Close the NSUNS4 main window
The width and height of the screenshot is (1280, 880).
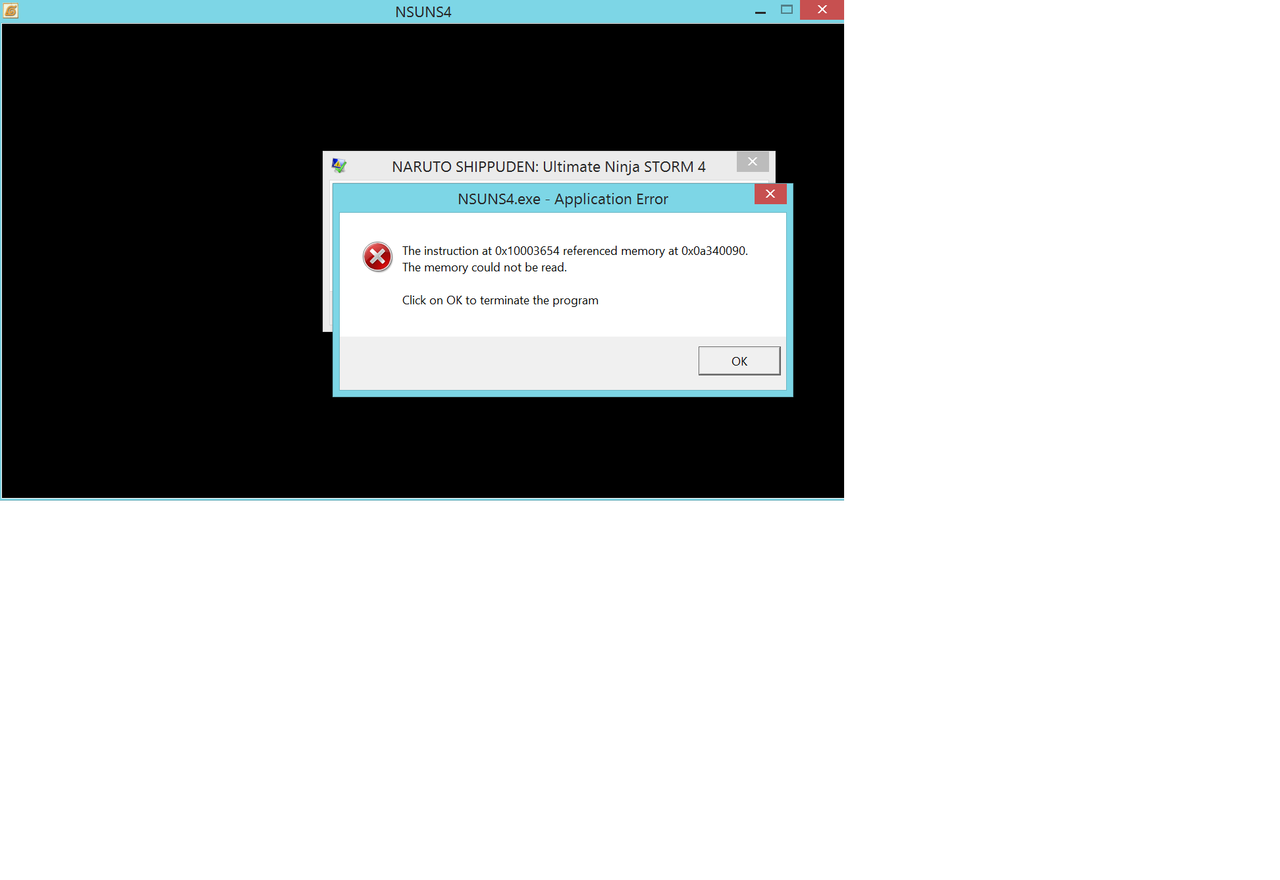tap(822, 10)
